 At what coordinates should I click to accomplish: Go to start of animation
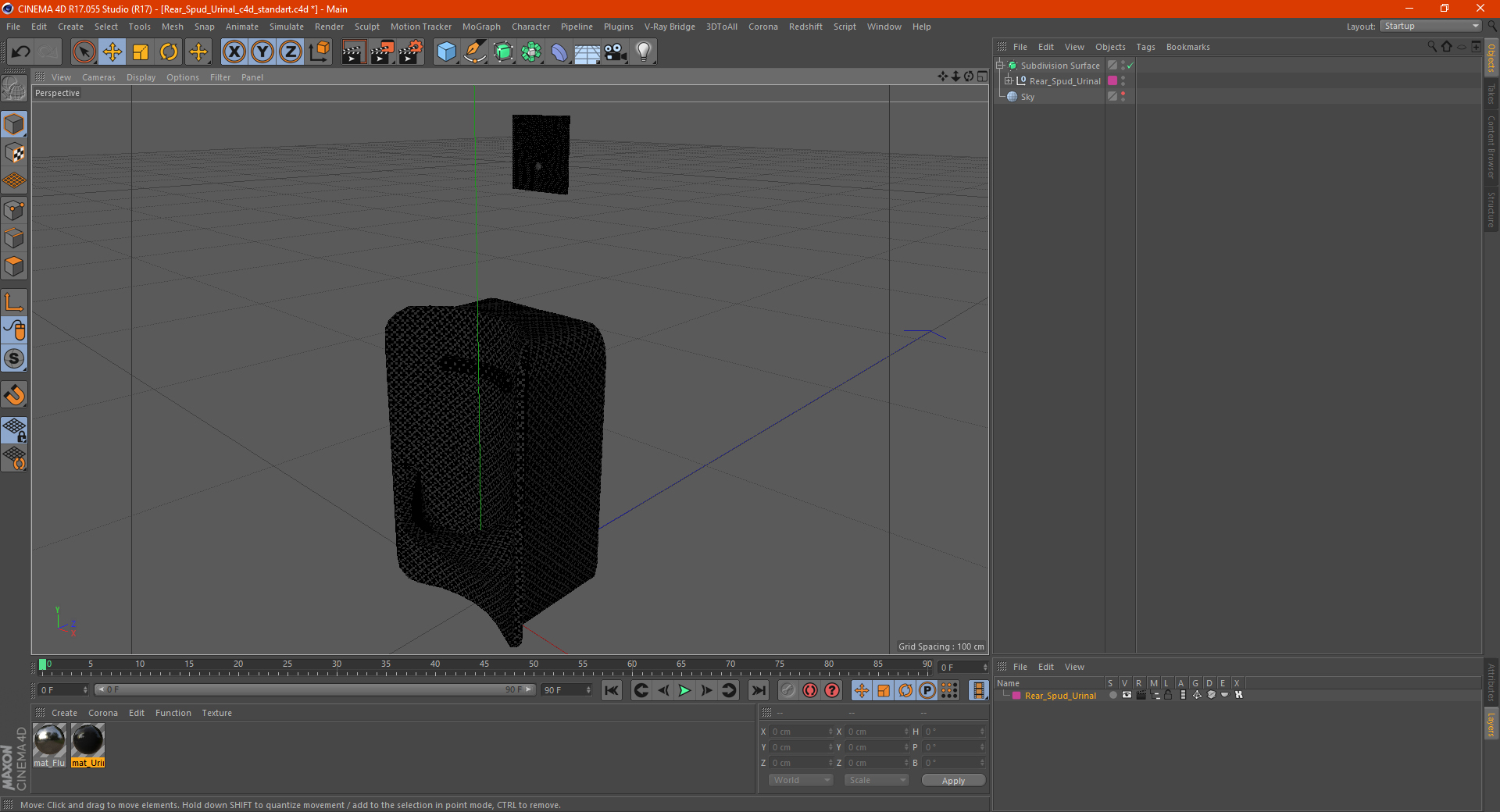tap(612, 690)
